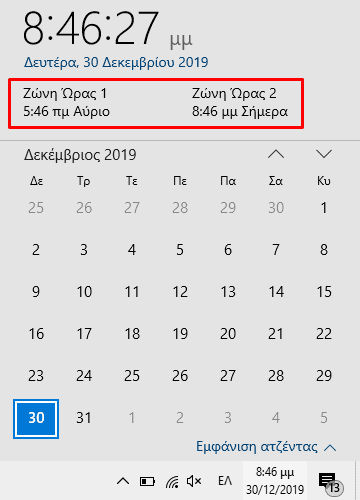The height and width of the screenshot is (500, 360).
Task: Select December 13 in the calendar
Action: [x=228, y=292]
